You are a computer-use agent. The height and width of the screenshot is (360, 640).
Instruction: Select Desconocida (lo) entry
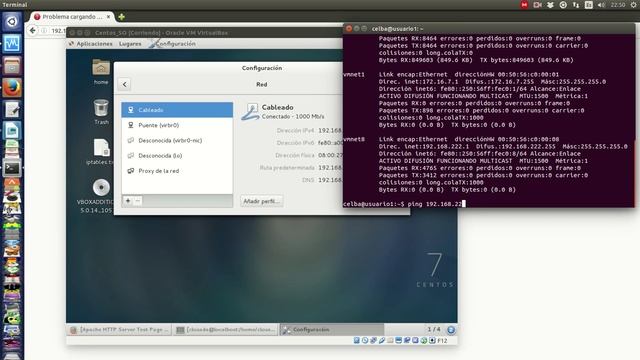[x=177, y=156]
